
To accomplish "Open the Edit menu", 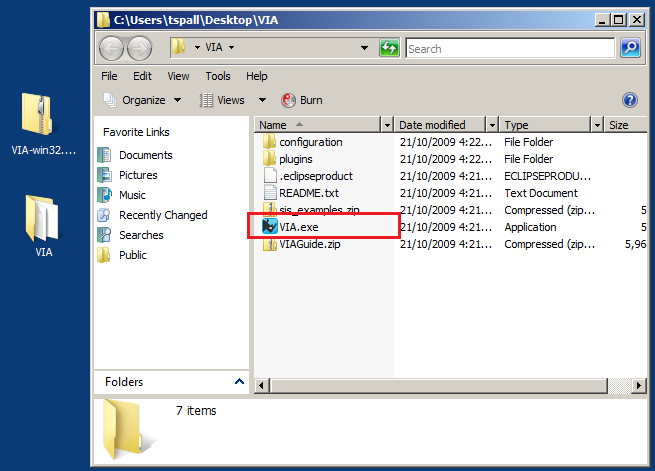I will pyautogui.click(x=142, y=76).
